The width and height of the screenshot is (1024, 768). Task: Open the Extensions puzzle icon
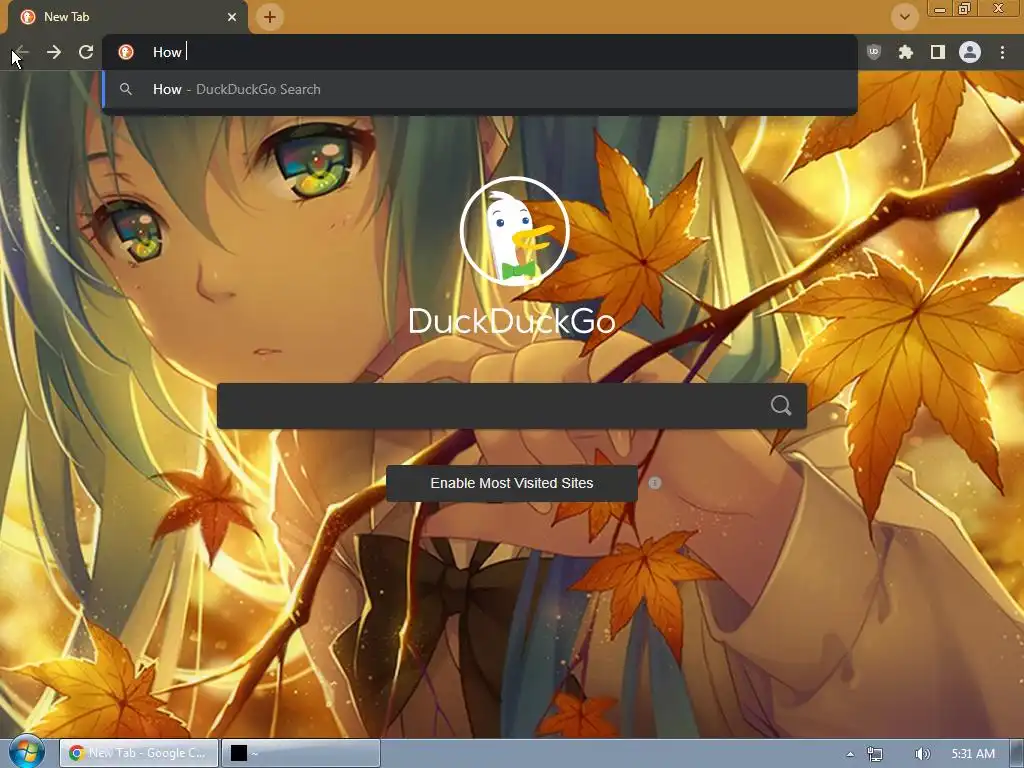coord(905,52)
